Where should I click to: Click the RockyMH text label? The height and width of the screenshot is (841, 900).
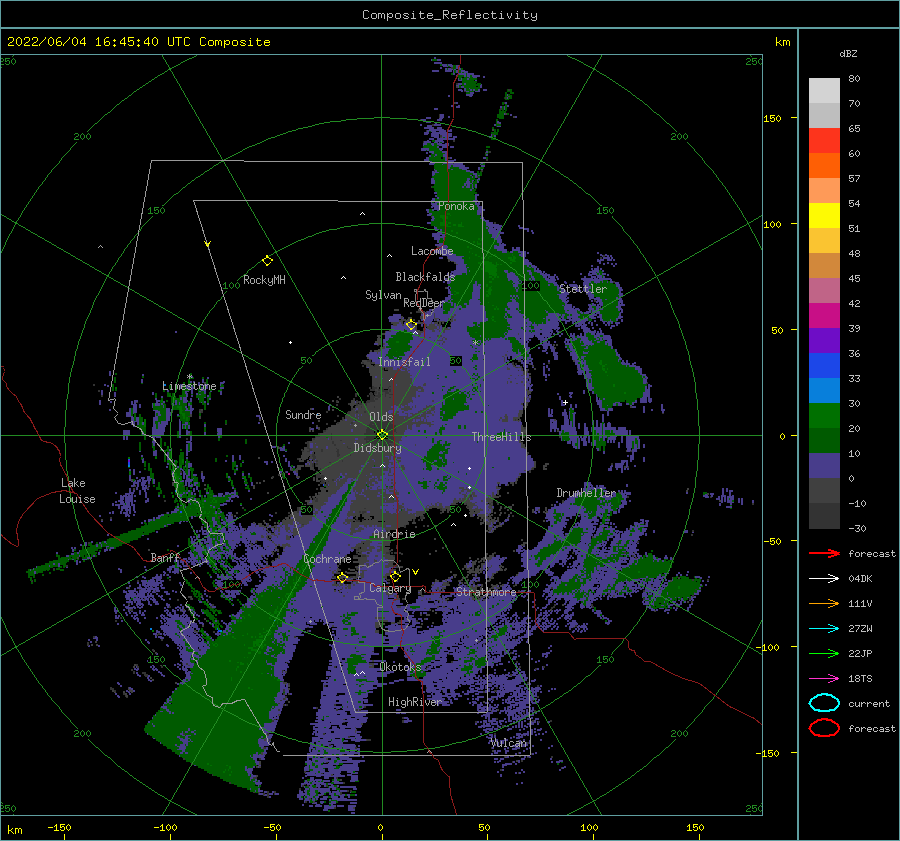coord(264,280)
